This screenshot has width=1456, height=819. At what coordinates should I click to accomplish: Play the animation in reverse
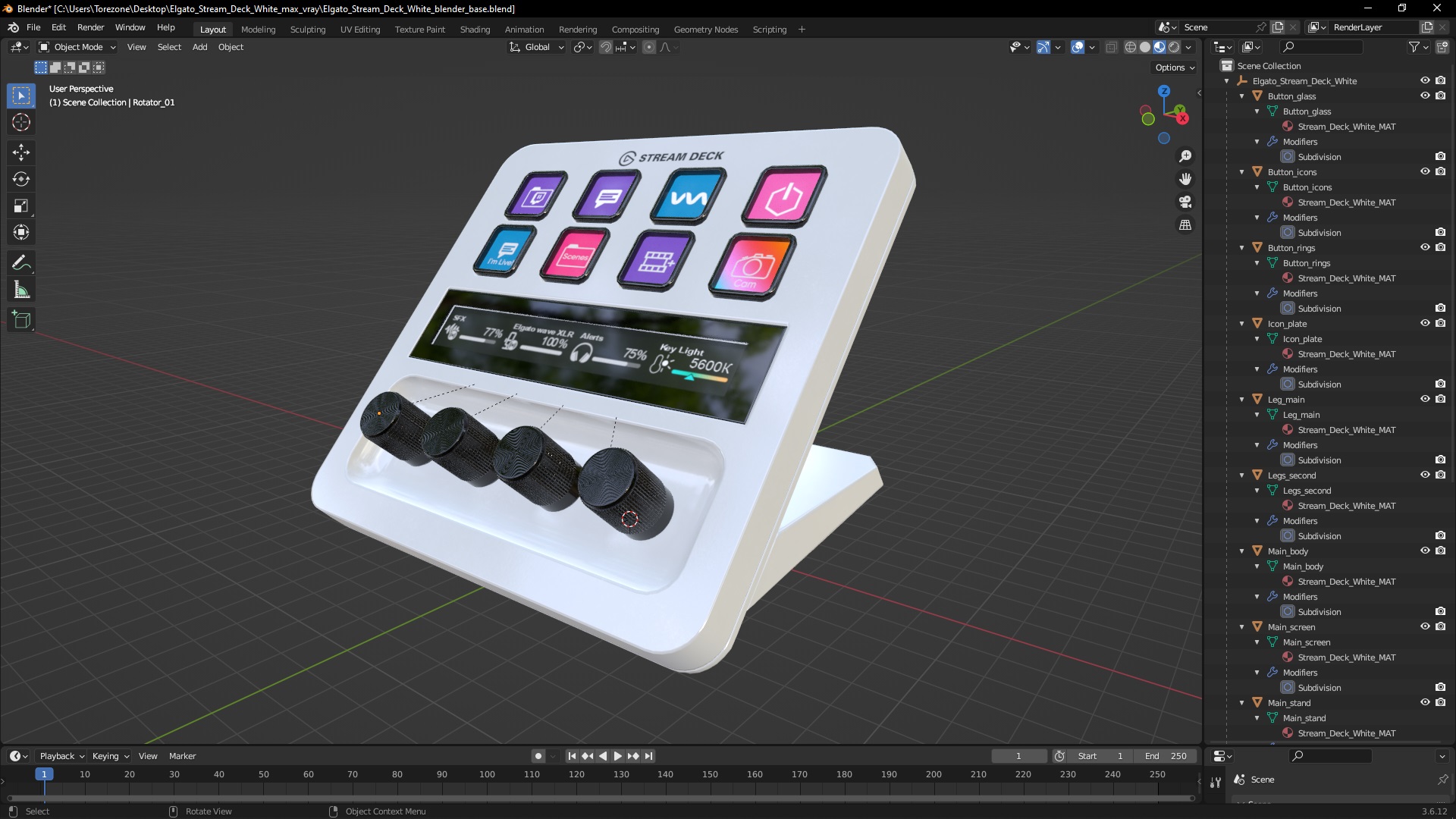(603, 756)
